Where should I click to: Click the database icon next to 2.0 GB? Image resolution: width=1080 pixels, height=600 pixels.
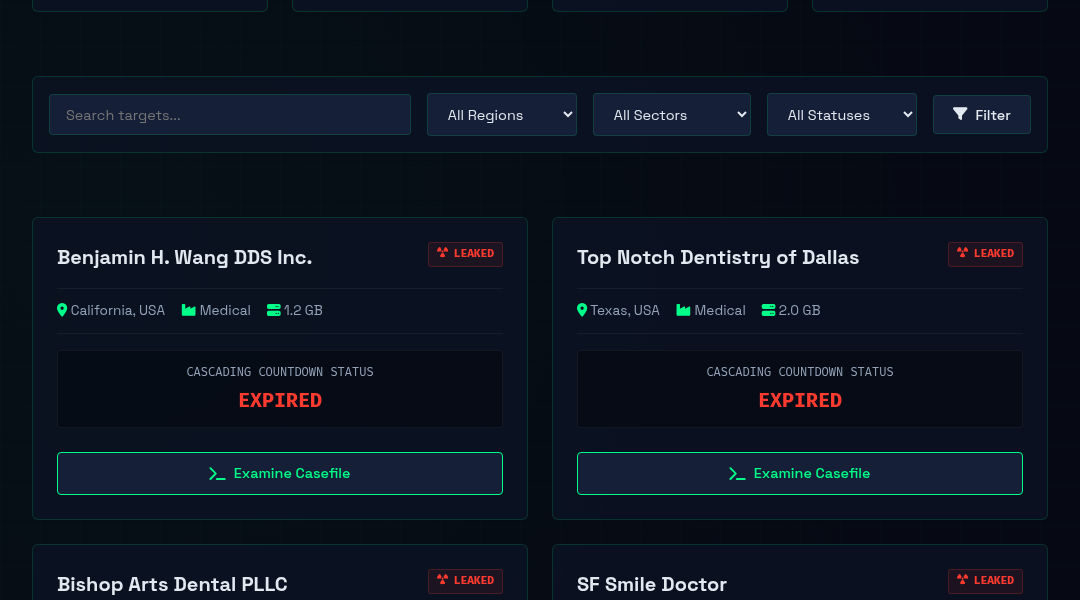coord(768,310)
